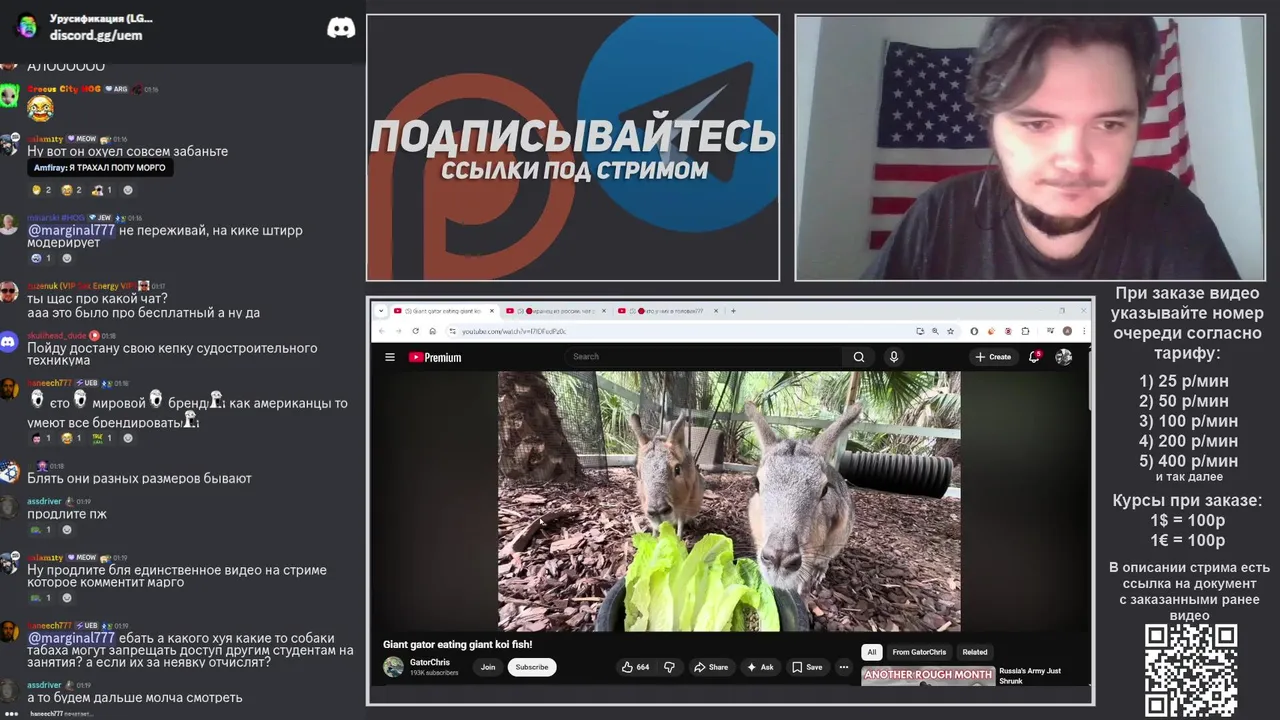Go back in the browser
Screen dimensions: 1280x720
(x=381, y=331)
